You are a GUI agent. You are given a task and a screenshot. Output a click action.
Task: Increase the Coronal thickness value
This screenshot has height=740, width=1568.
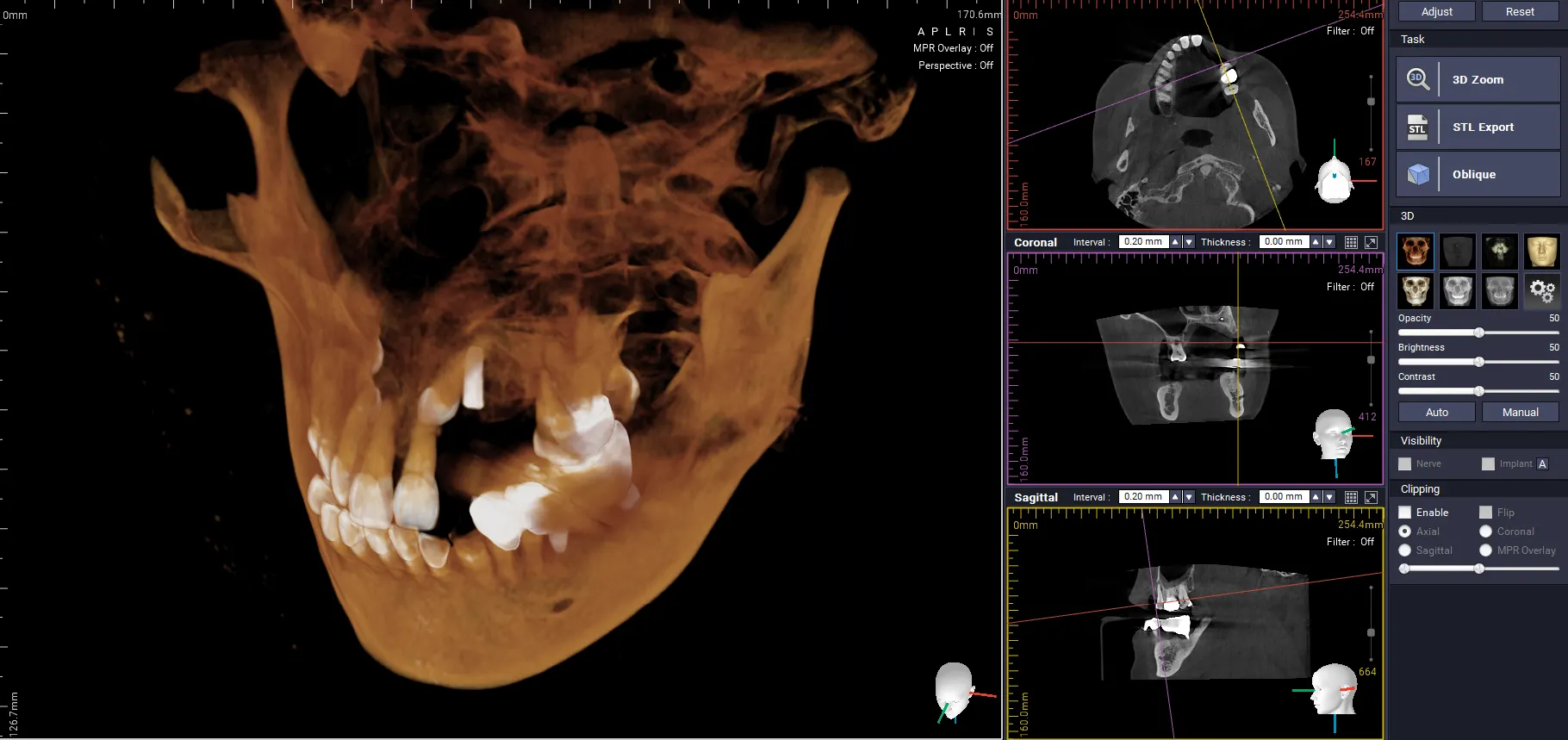click(x=1316, y=242)
